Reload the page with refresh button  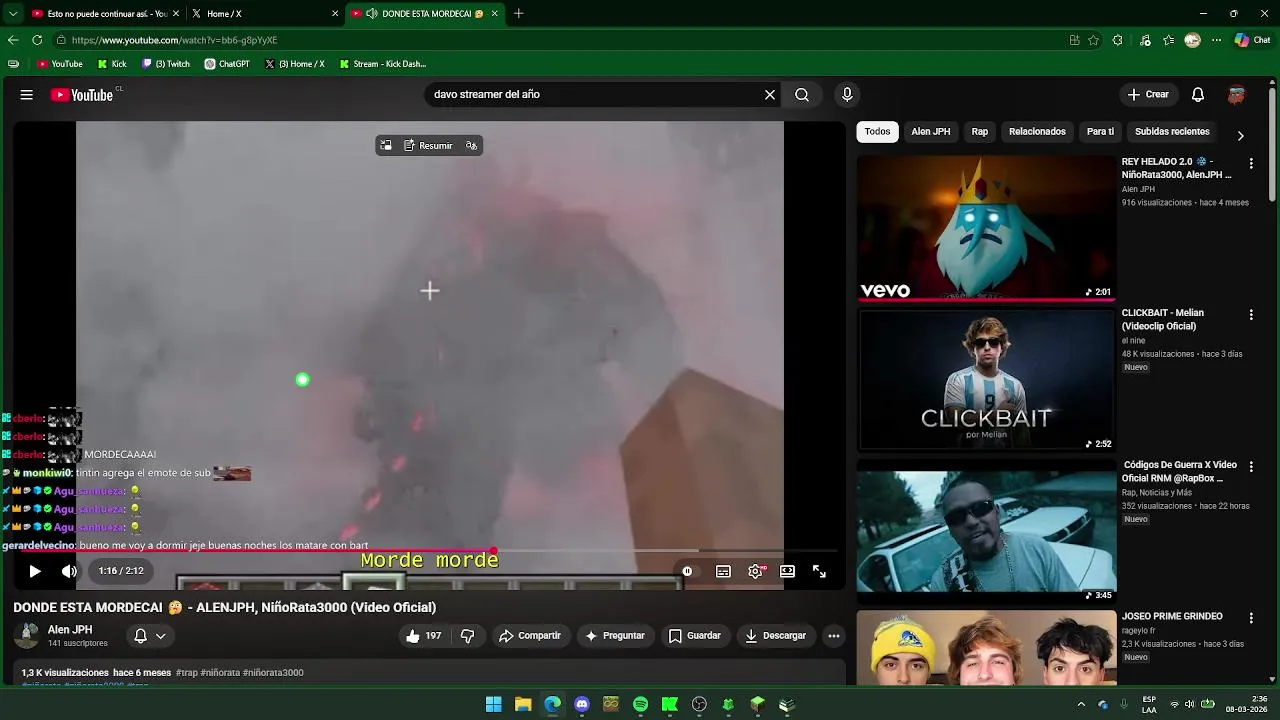37,40
